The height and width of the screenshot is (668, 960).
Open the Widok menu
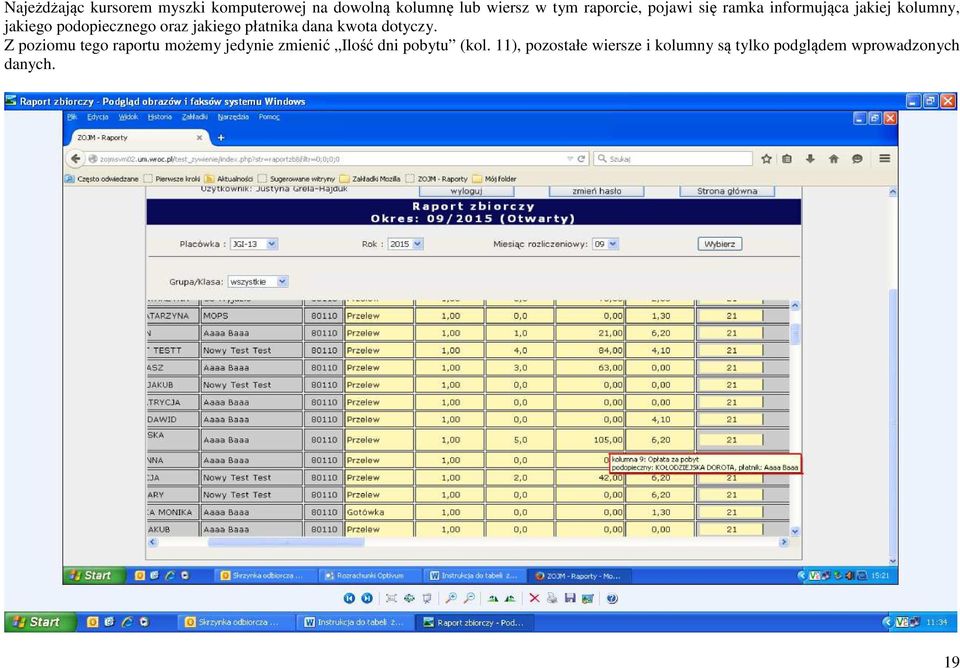coord(128,117)
